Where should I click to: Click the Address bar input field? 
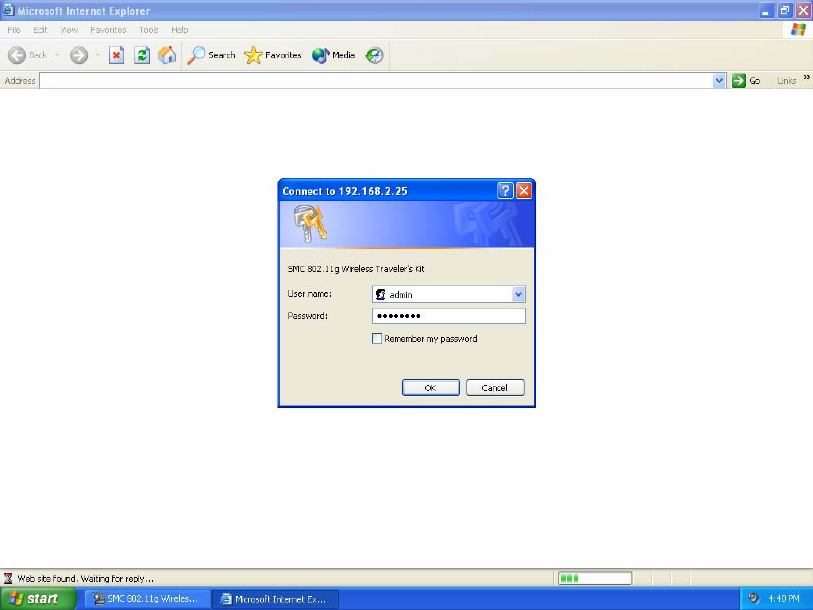point(376,80)
